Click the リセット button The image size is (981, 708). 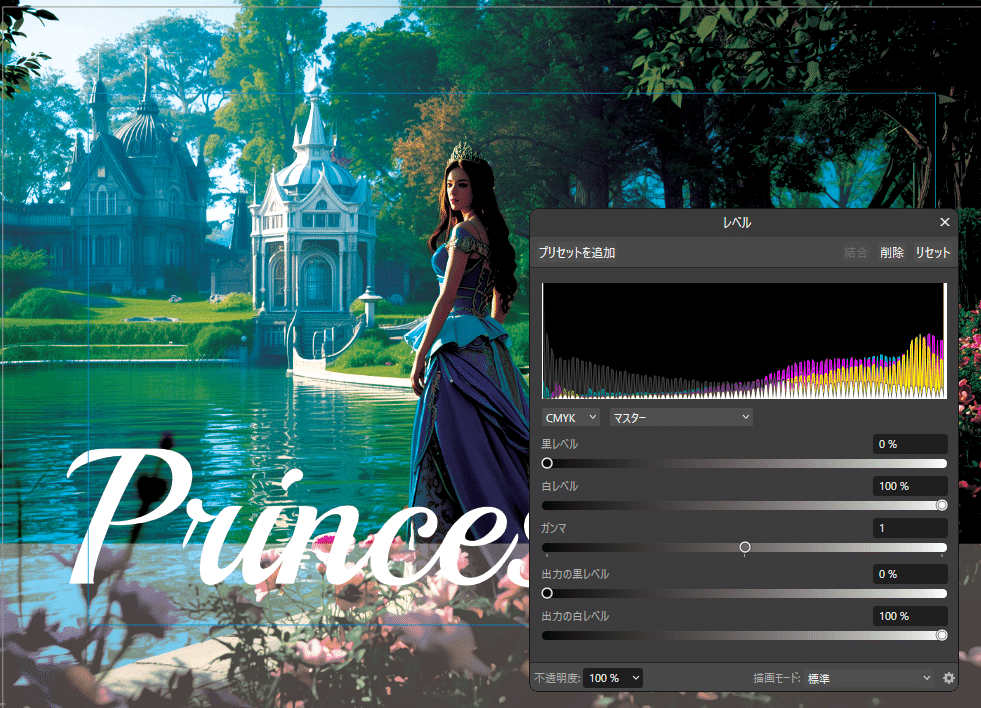tap(932, 253)
